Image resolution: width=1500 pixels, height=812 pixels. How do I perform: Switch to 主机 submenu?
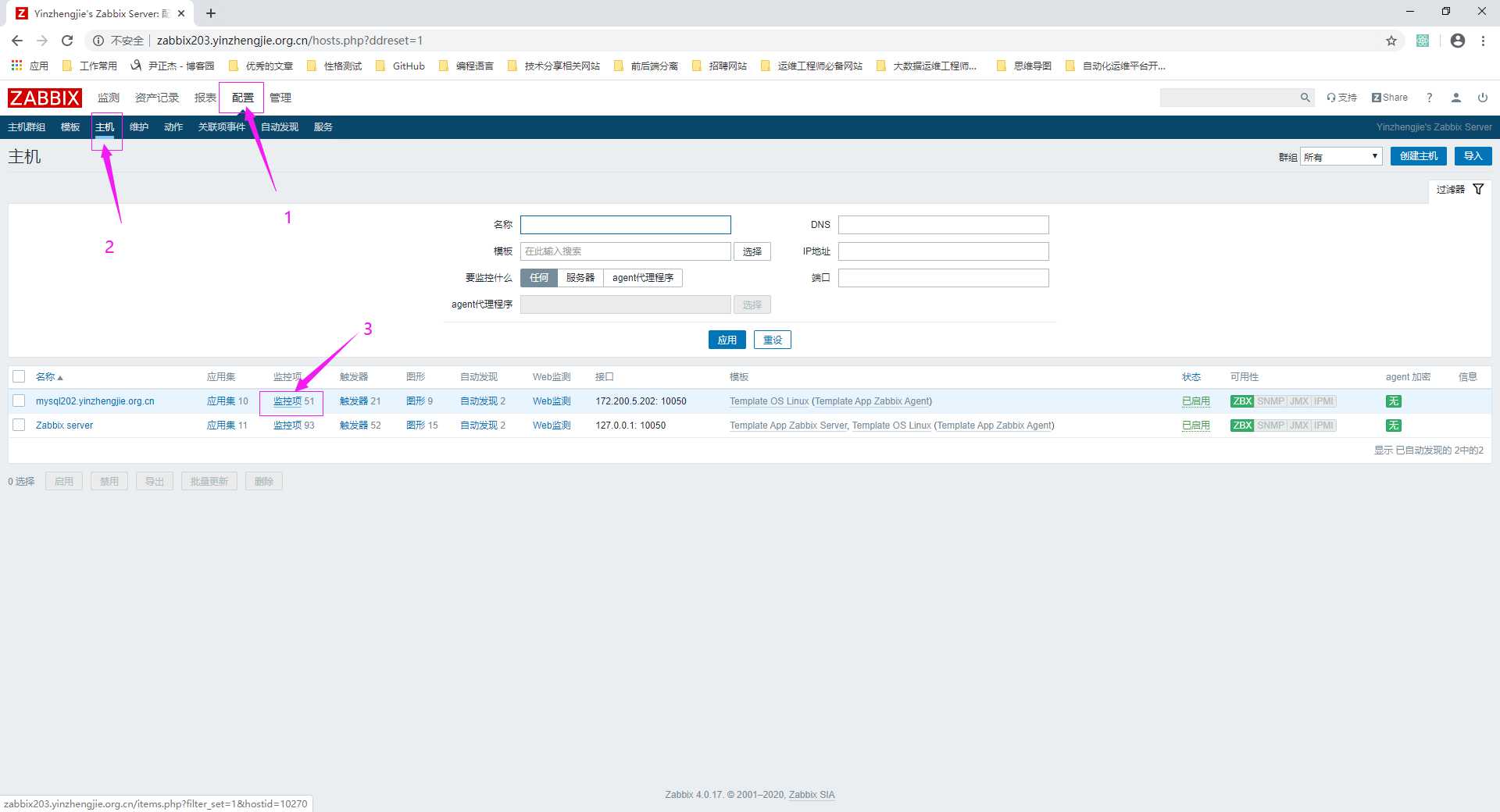click(105, 127)
